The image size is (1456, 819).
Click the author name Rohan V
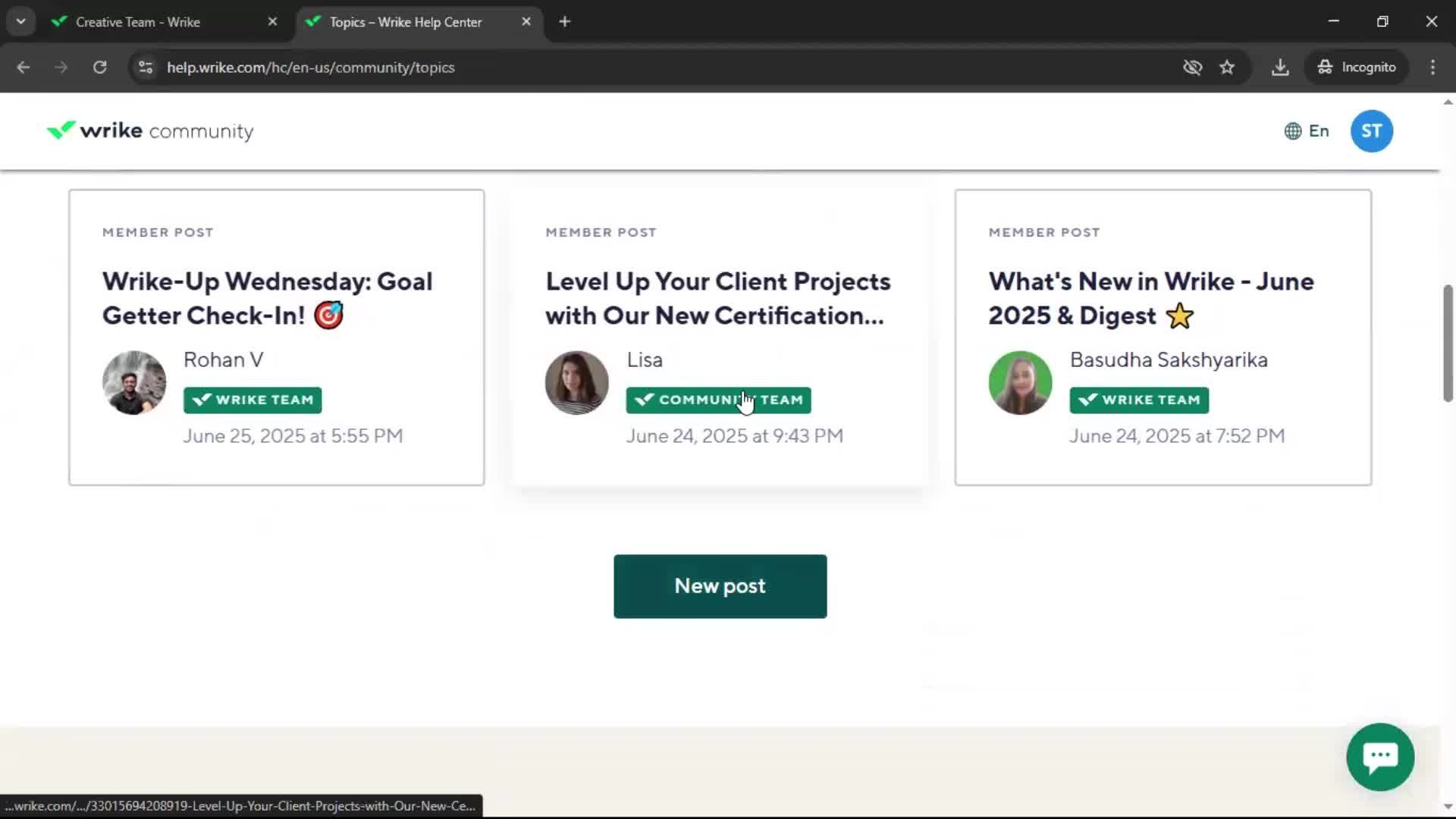coord(224,359)
